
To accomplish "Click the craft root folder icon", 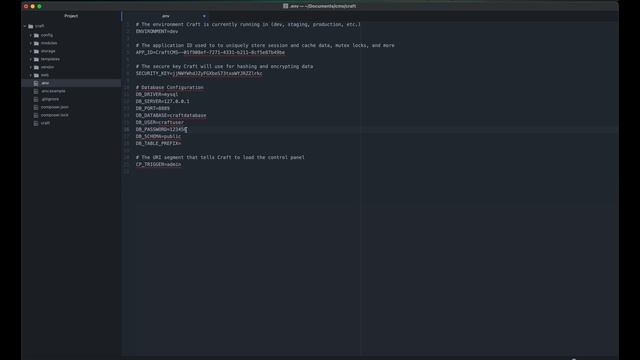I will pos(31,26).
